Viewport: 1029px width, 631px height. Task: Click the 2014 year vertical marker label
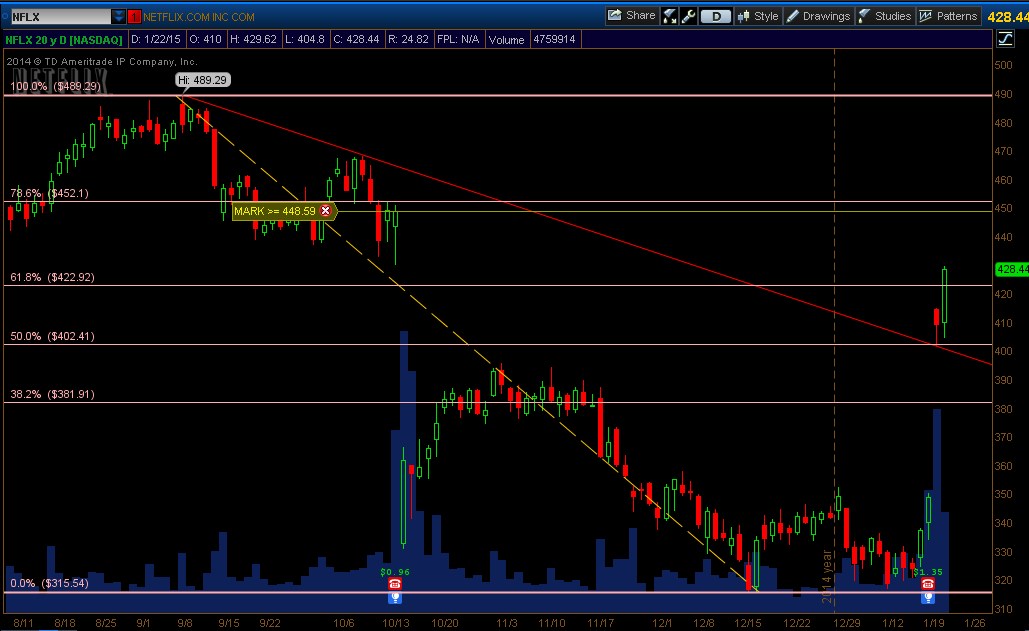[827, 577]
